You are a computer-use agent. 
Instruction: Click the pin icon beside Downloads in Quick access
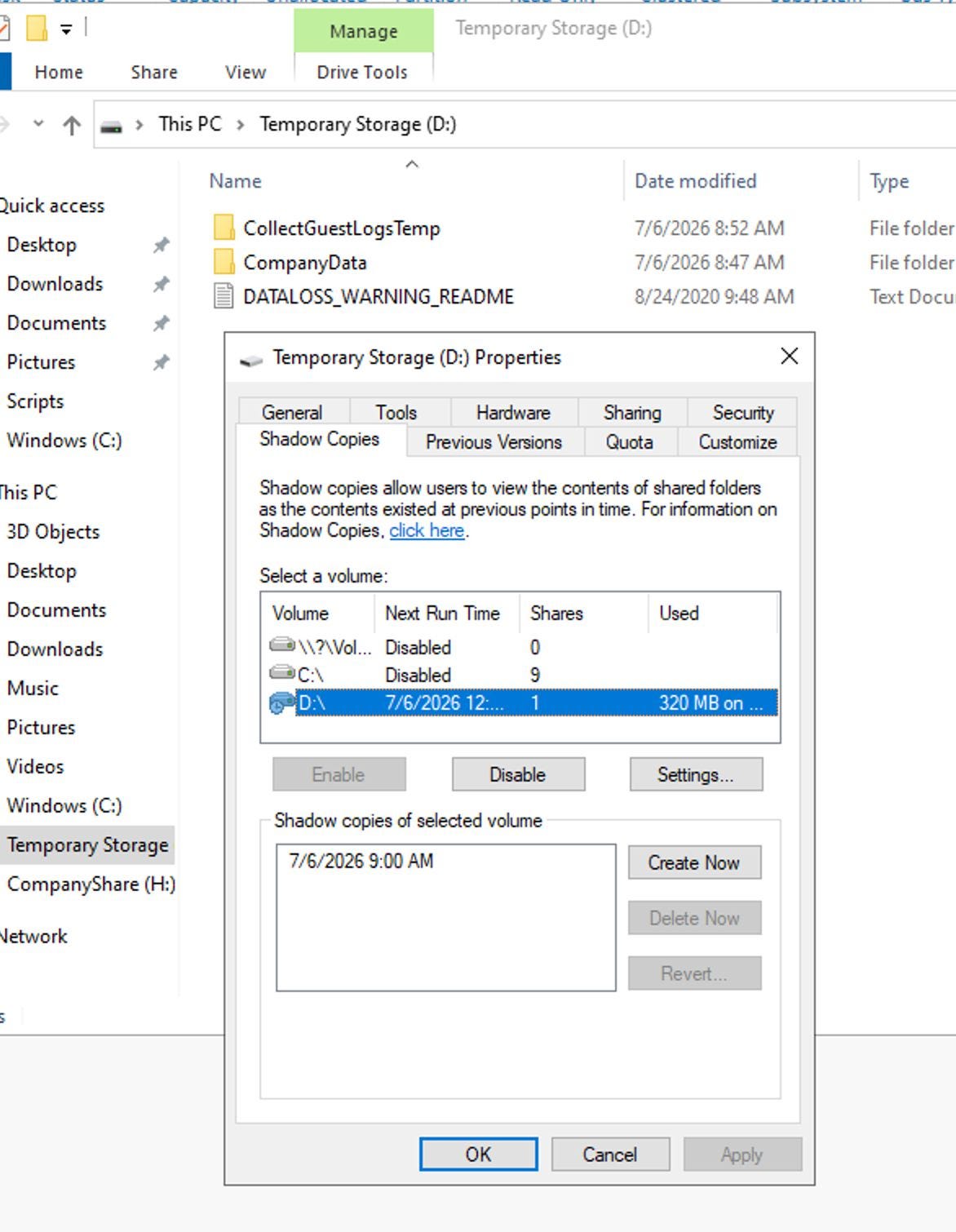point(162,284)
